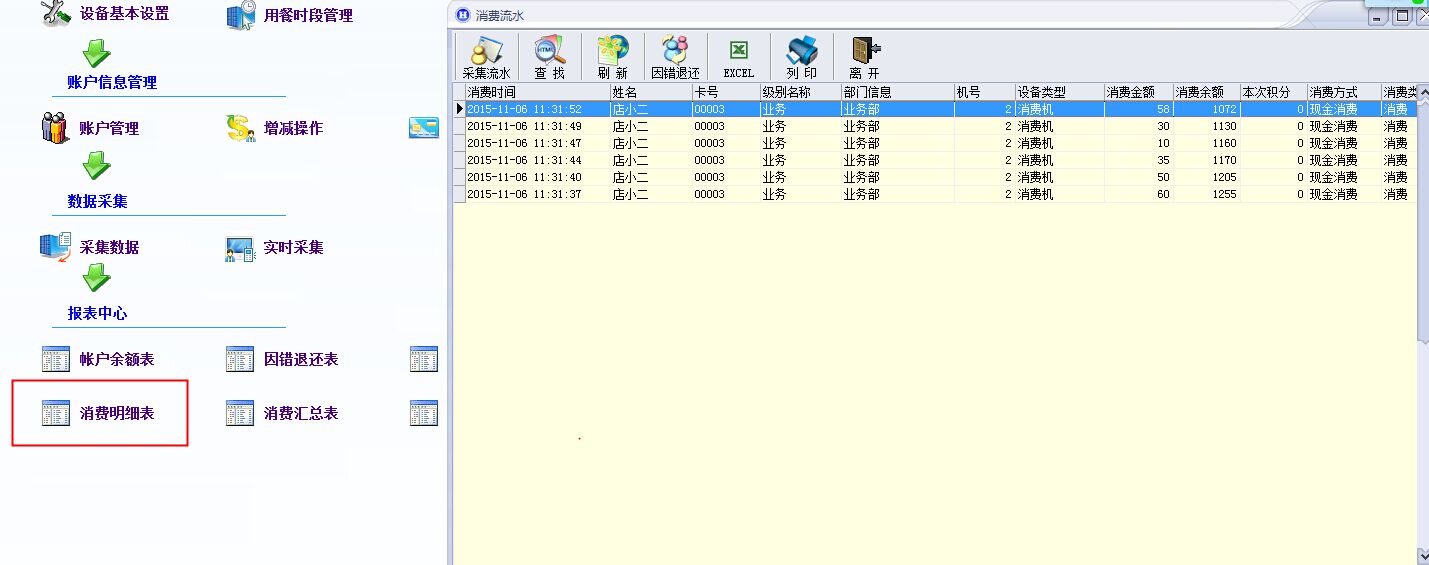The image size is (1429, 565).
Task: Open 增减操作 module
Action: pos(275,128)
